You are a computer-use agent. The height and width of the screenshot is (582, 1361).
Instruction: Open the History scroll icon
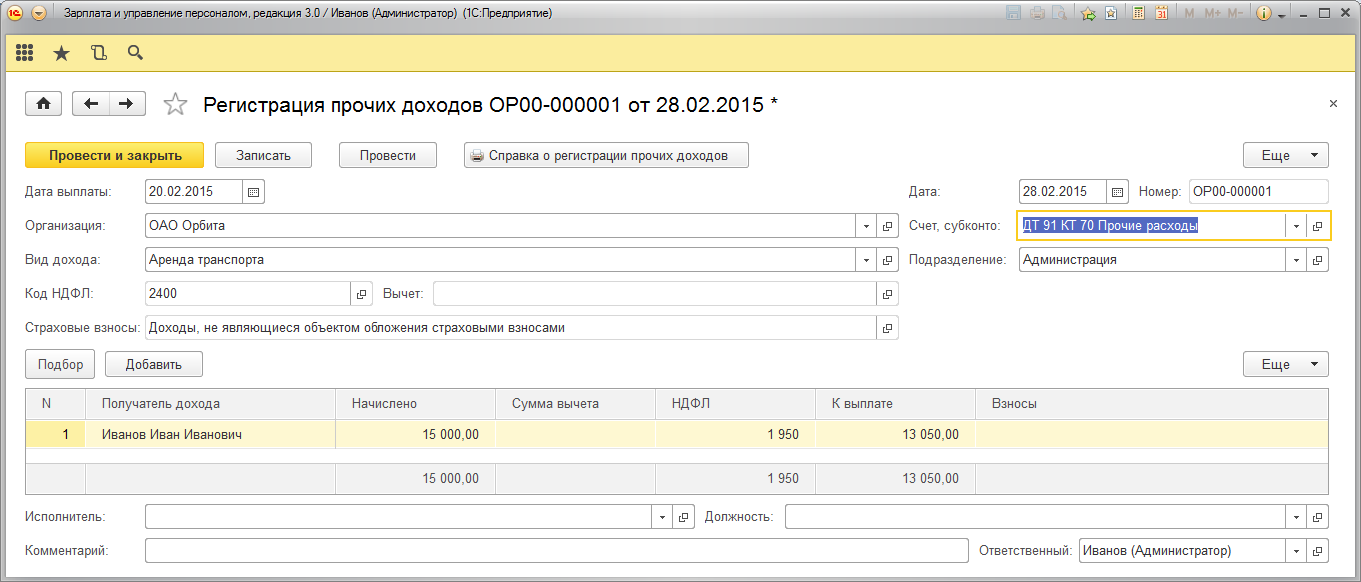point(98,53)
